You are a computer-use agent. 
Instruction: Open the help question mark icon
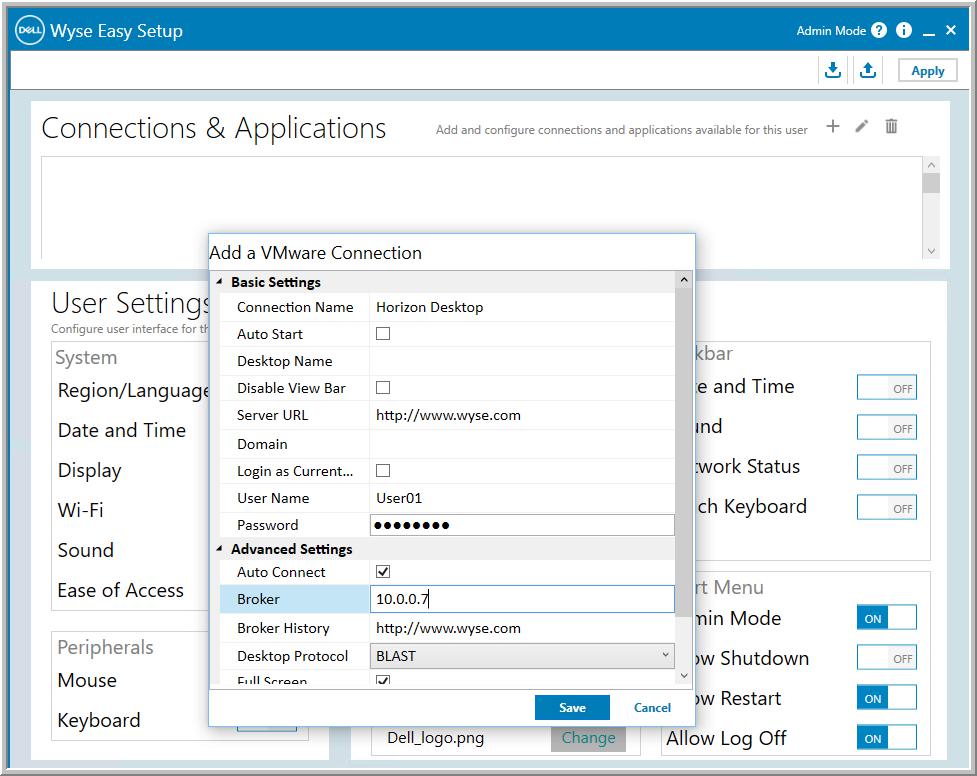point(879,30)
